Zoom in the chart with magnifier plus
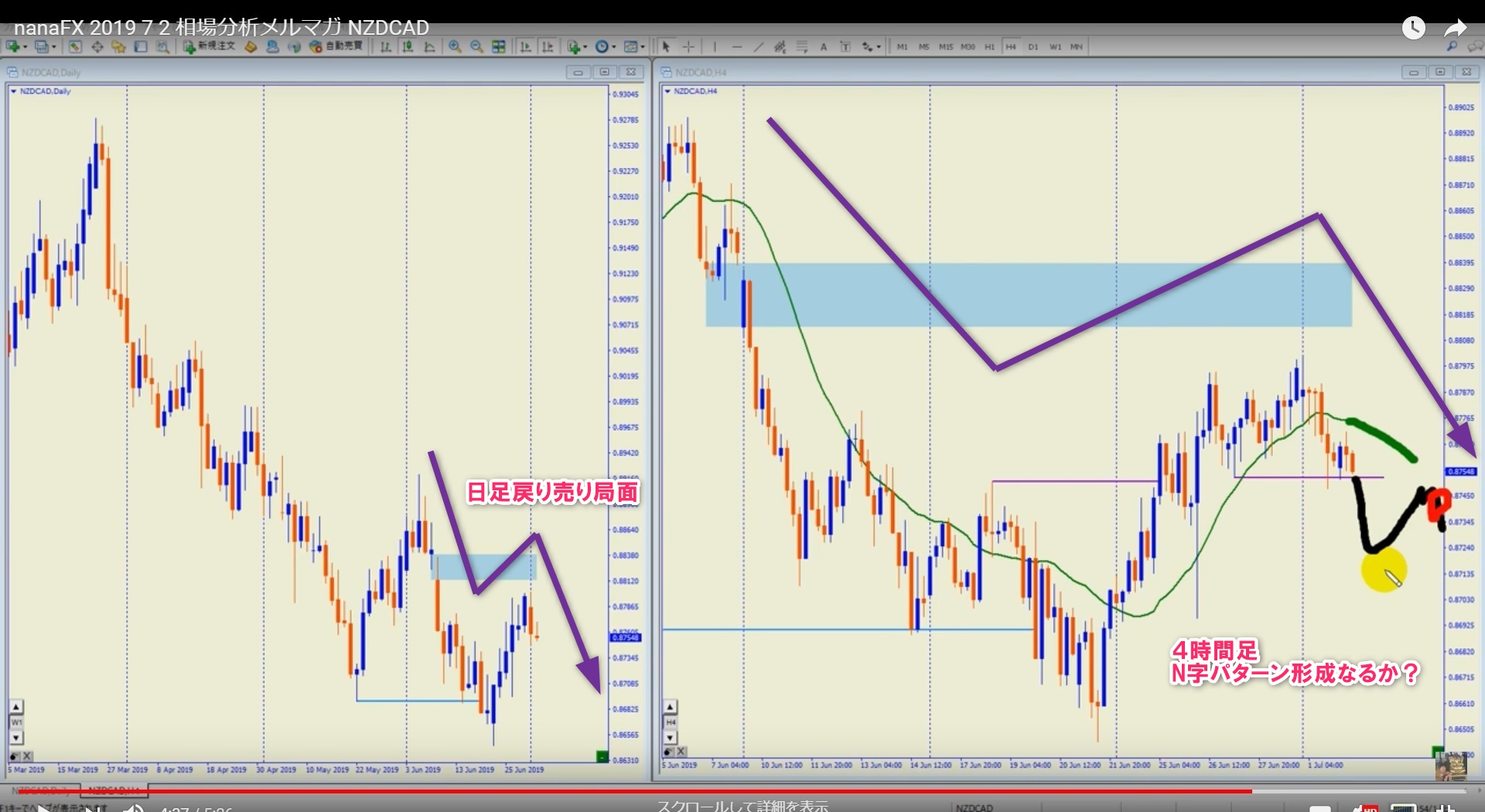This screenshot has height=812, width=1485. coord(455,47)
